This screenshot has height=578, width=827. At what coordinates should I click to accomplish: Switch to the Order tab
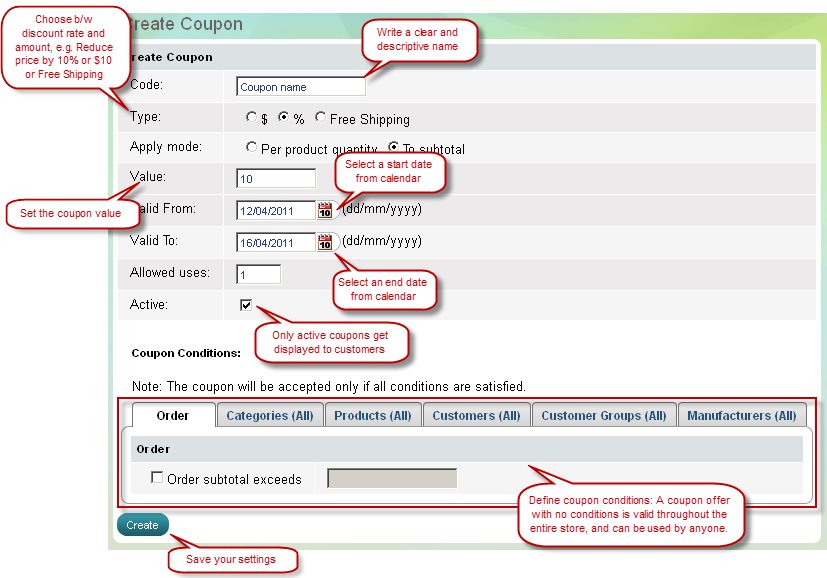point(173,416)
